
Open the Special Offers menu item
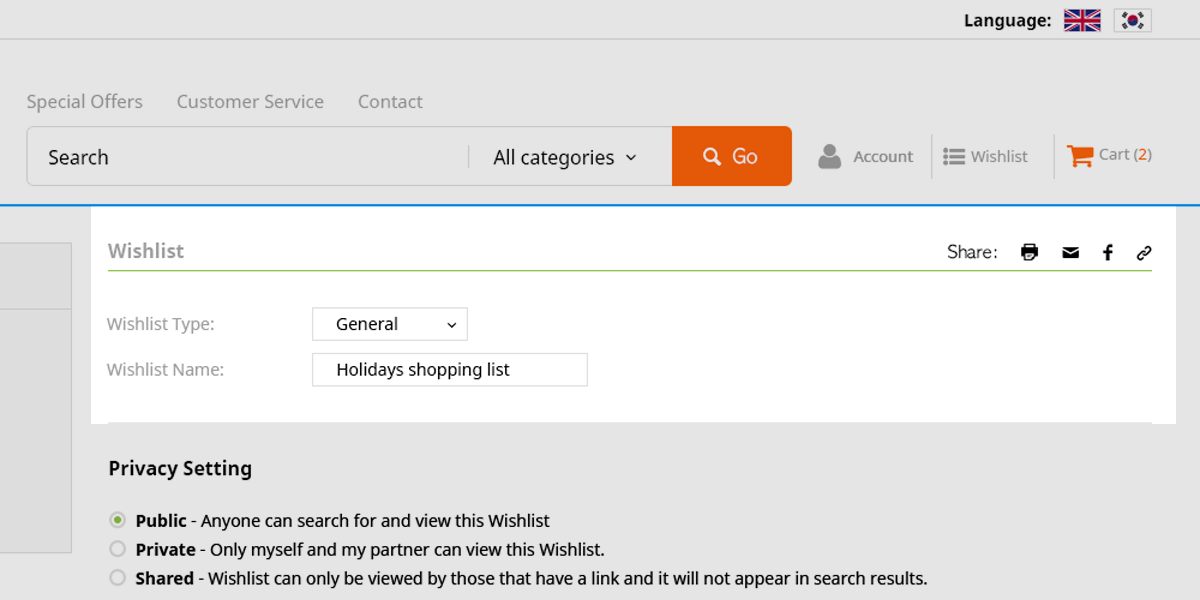coord(85,102)
